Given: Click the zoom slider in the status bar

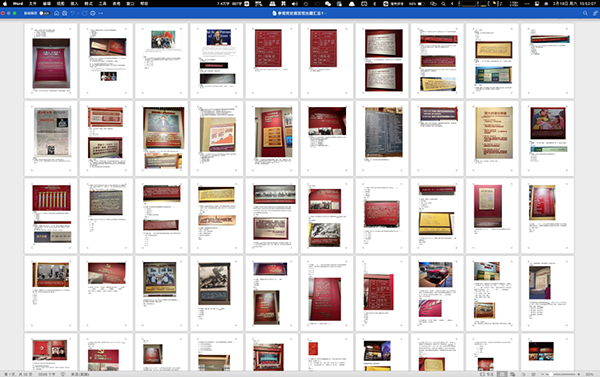Looking at the screenshot, I should point(561,374).
